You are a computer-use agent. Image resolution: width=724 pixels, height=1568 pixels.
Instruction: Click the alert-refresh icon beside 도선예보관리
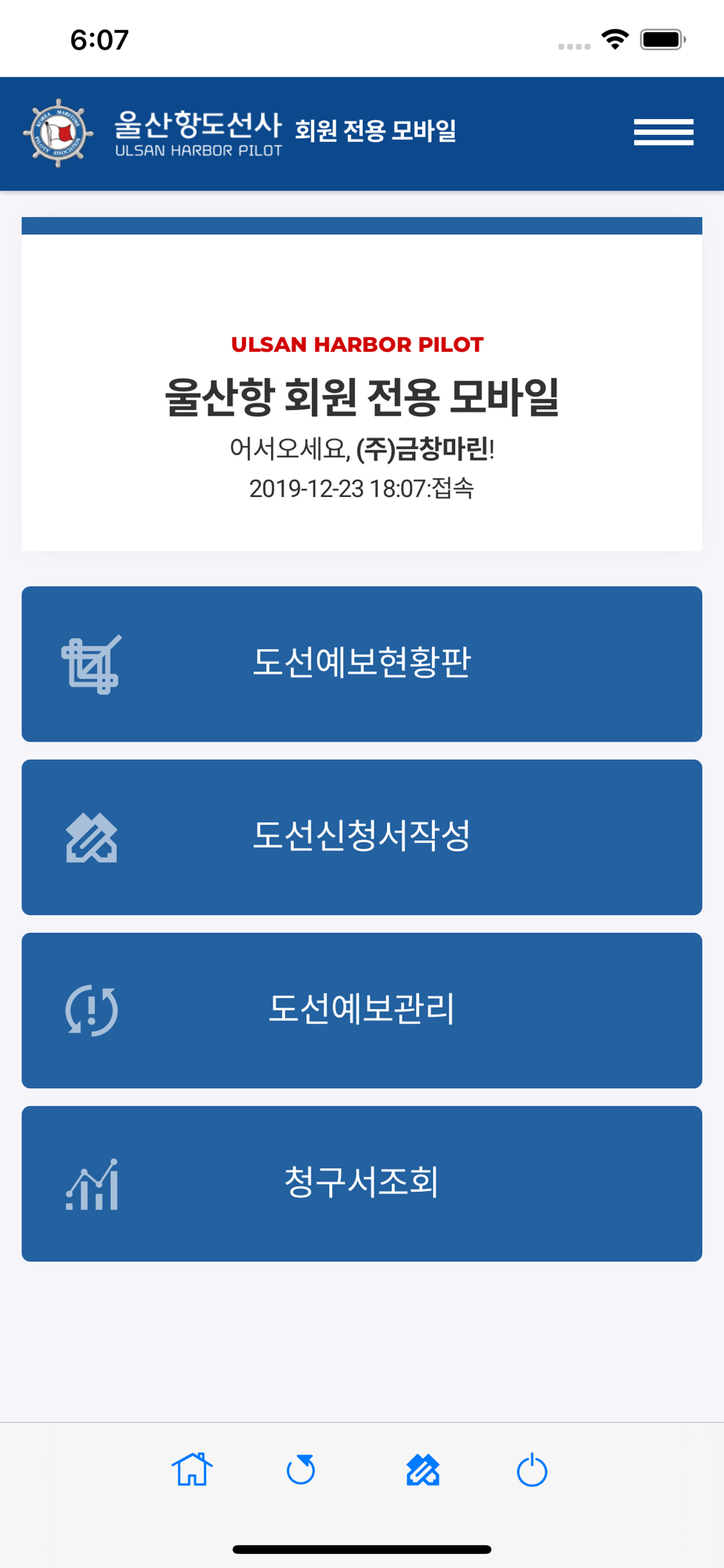click(92, 1011)
